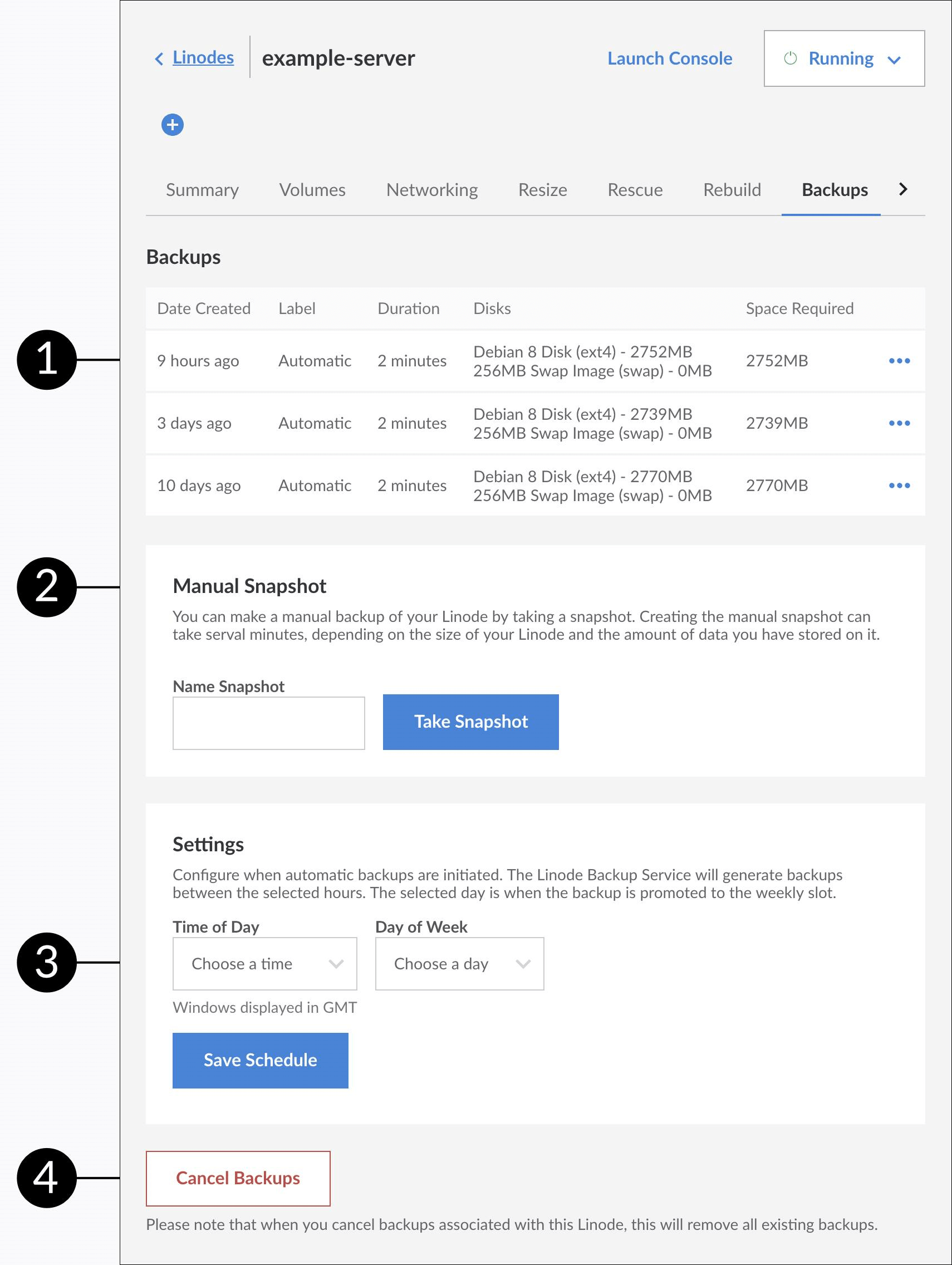Click the right arrow to show more tabs
952x1265 pixels.
point(903,189)
